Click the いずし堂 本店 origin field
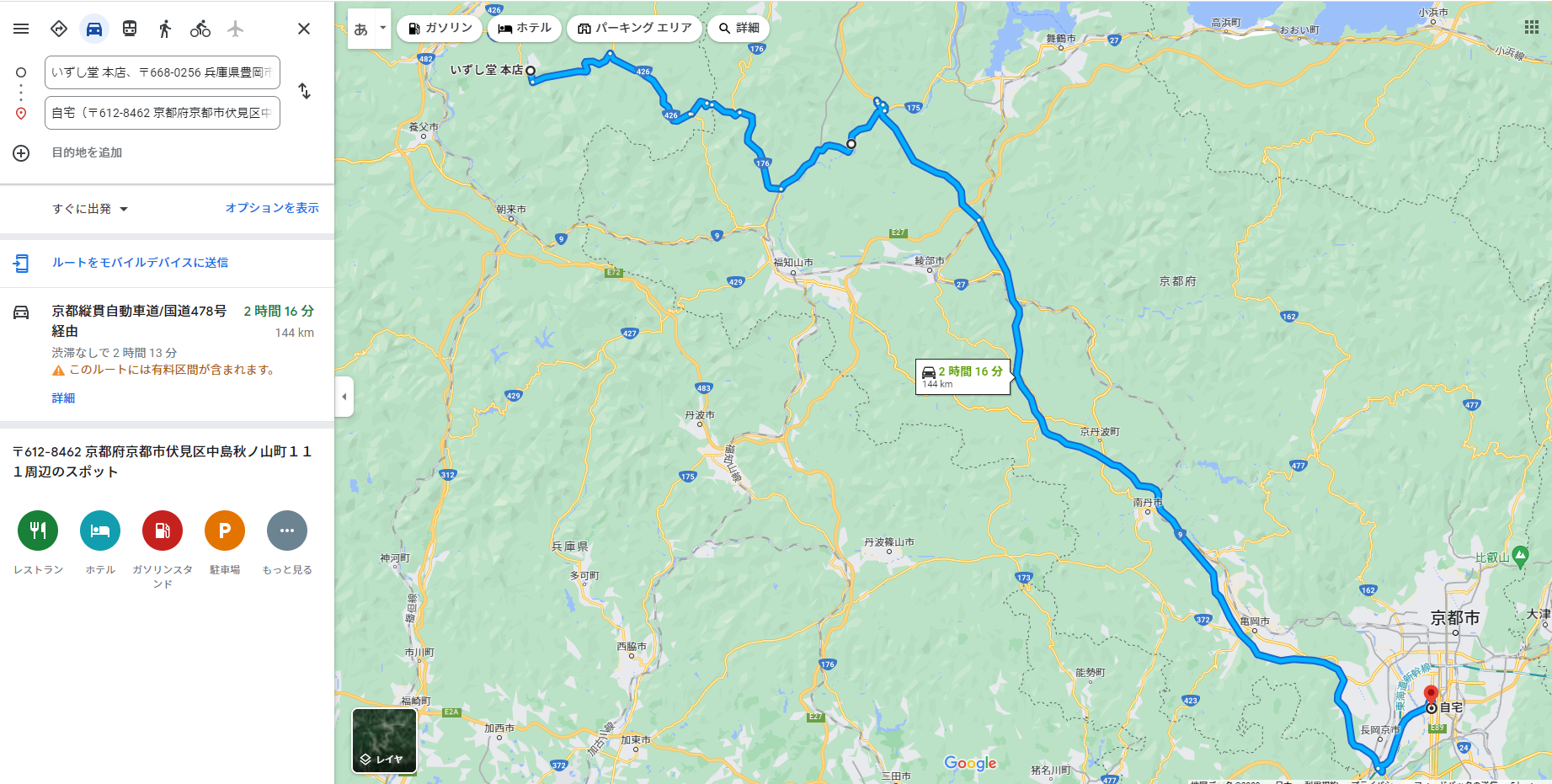 (163, 72)
